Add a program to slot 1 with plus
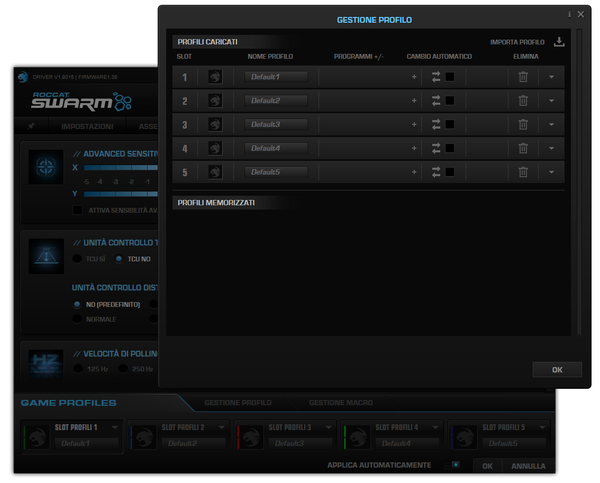The width and height of the screenshot is (600, 483). pos(414,77)
